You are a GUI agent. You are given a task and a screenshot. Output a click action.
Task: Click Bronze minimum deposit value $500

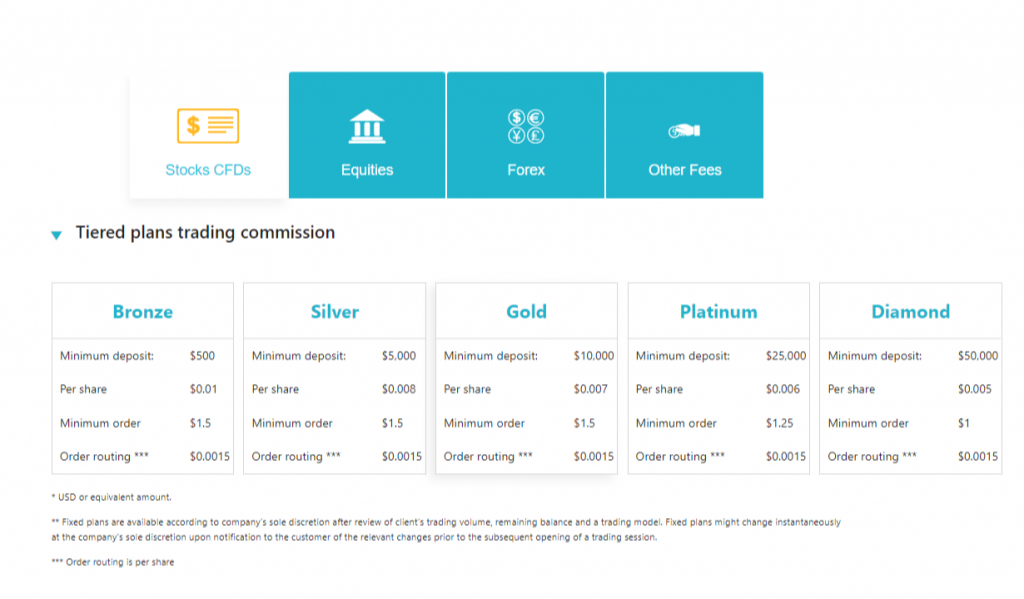[202, 356]
